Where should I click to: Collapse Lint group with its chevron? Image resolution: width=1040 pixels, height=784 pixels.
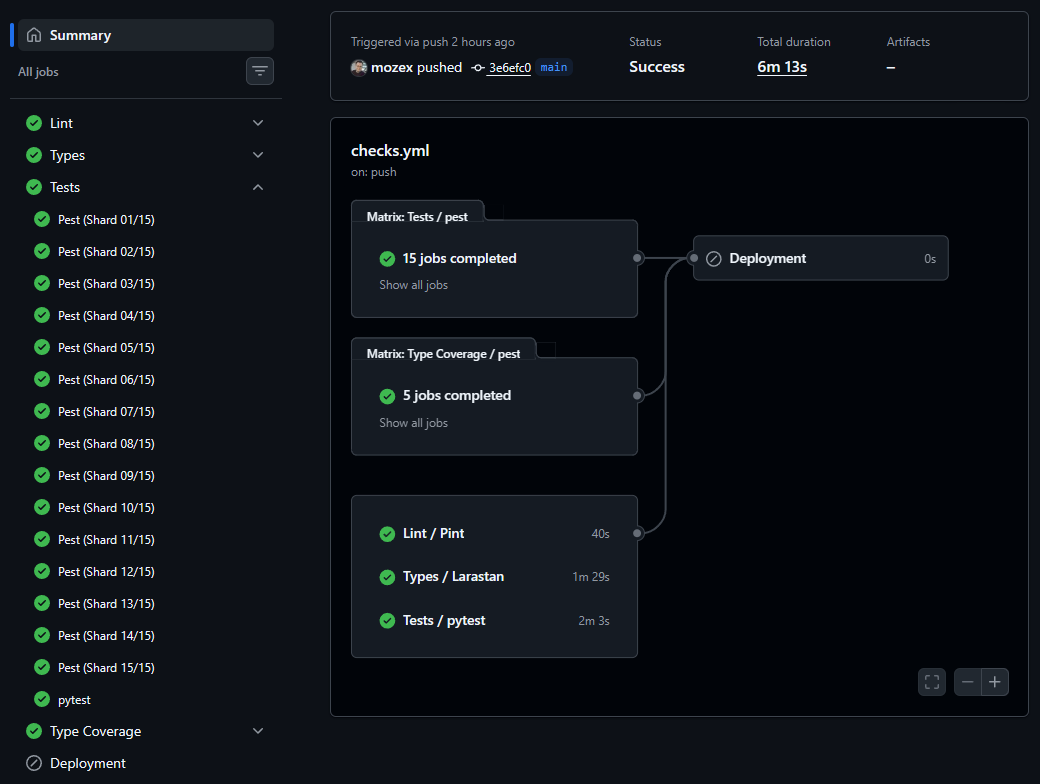pyautogui.click(x=258, y=123)
